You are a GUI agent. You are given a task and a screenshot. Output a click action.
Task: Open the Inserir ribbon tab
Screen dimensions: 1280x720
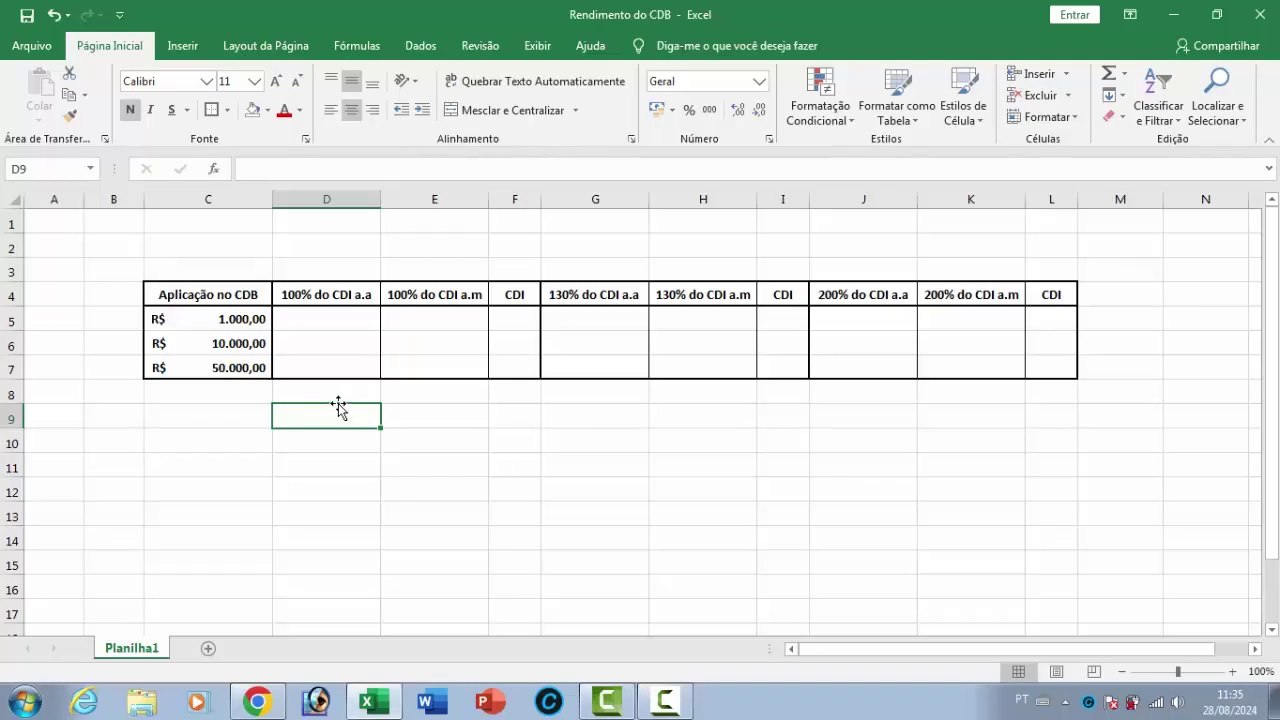(183, 46)
